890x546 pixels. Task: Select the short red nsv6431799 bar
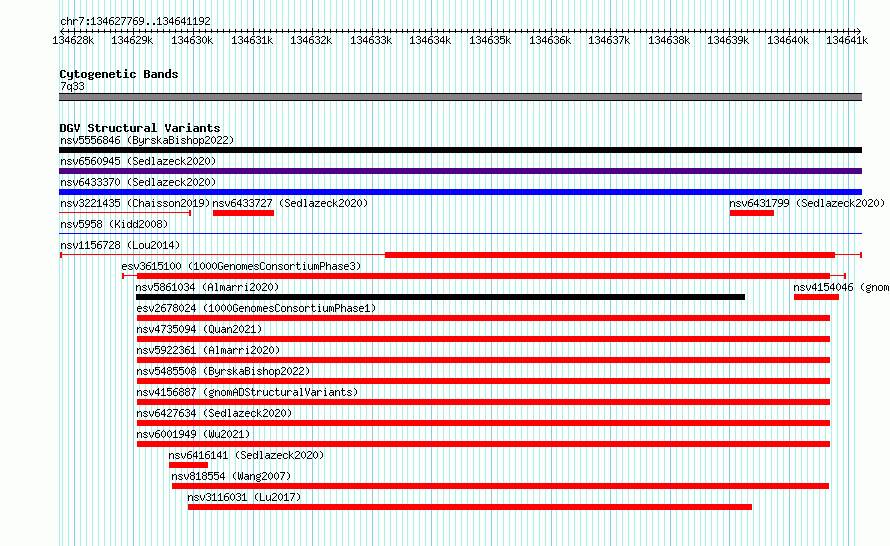752,213
